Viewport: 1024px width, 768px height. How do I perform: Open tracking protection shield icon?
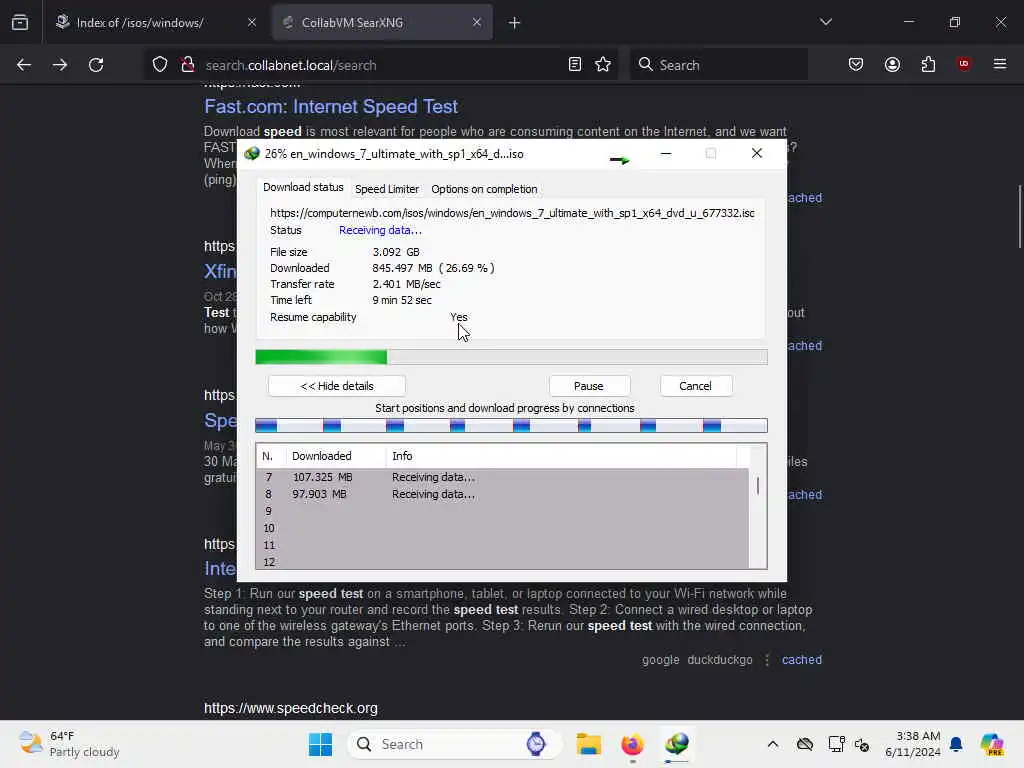coord(160,65)
